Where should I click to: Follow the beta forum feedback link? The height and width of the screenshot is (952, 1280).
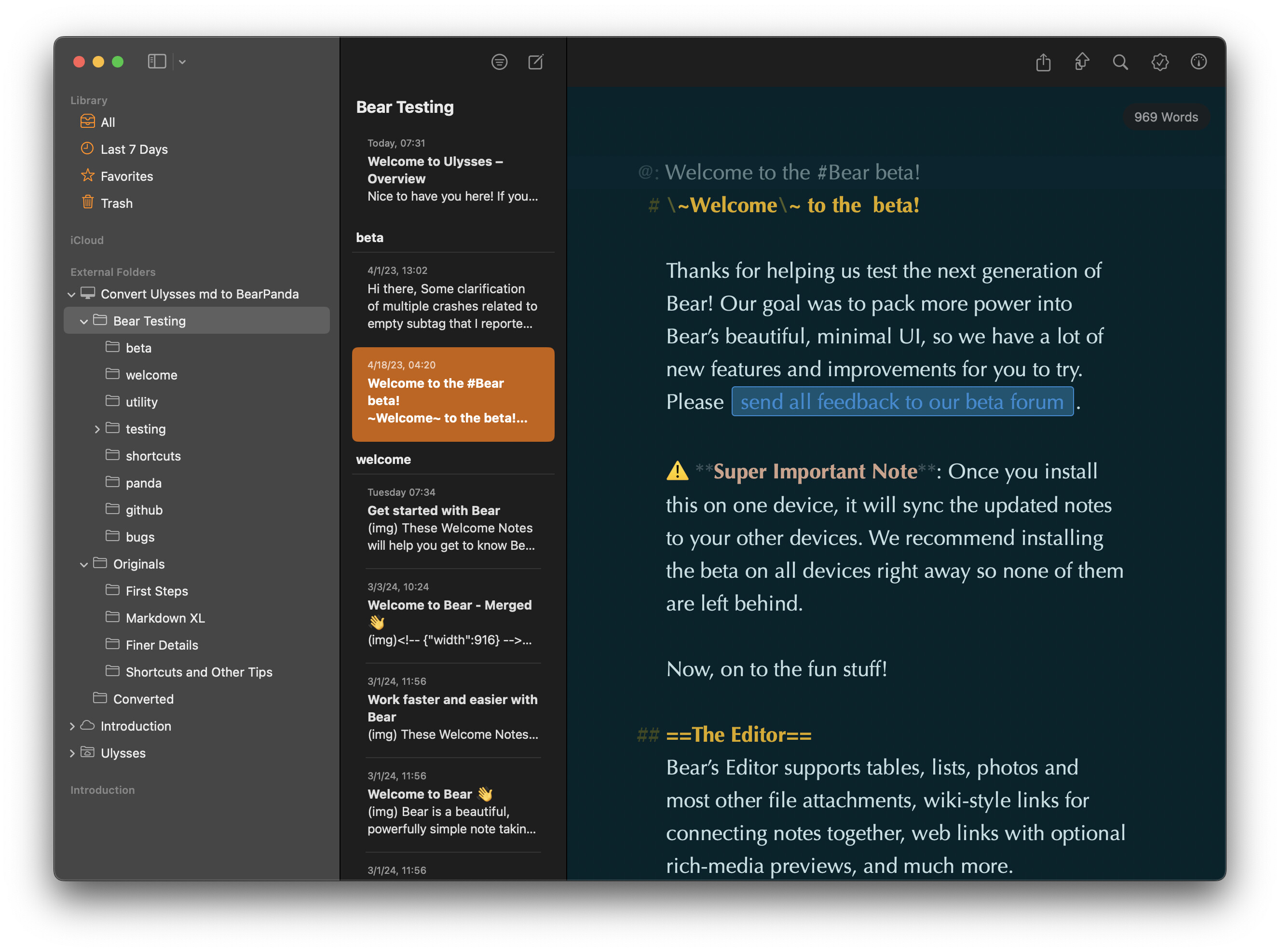click(x=901, y=402)
